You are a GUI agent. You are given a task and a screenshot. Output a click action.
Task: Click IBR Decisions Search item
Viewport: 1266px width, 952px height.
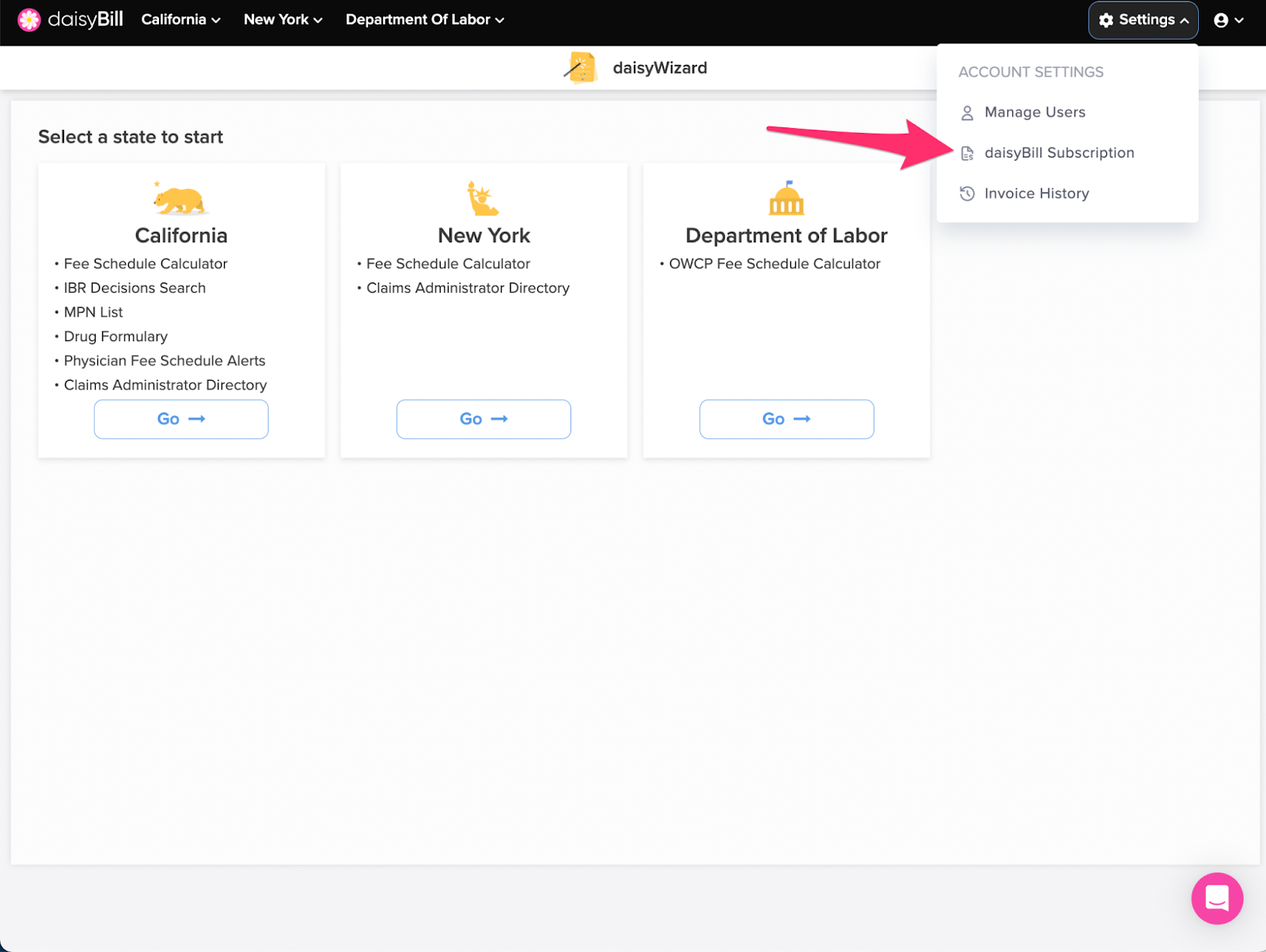[x=135, y=288]
